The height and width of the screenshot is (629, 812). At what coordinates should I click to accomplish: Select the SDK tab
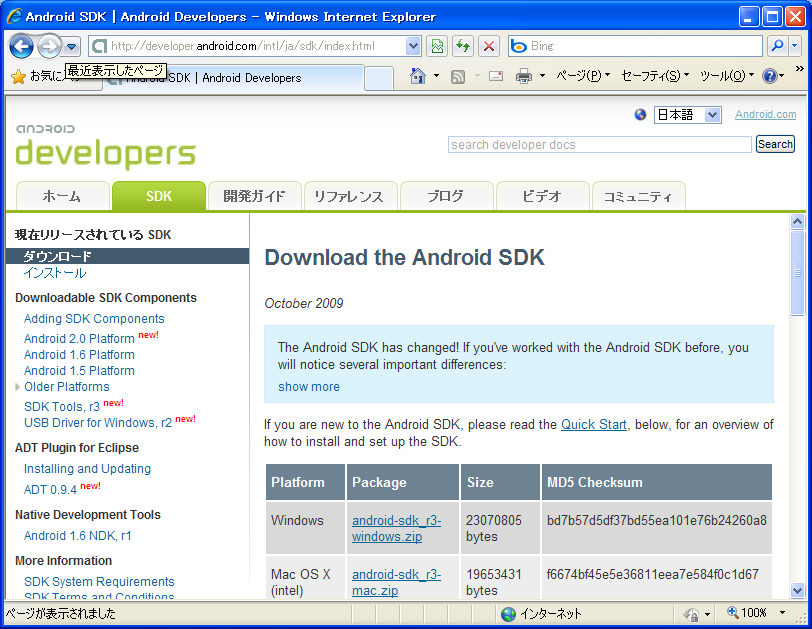[x=158, y=196]
